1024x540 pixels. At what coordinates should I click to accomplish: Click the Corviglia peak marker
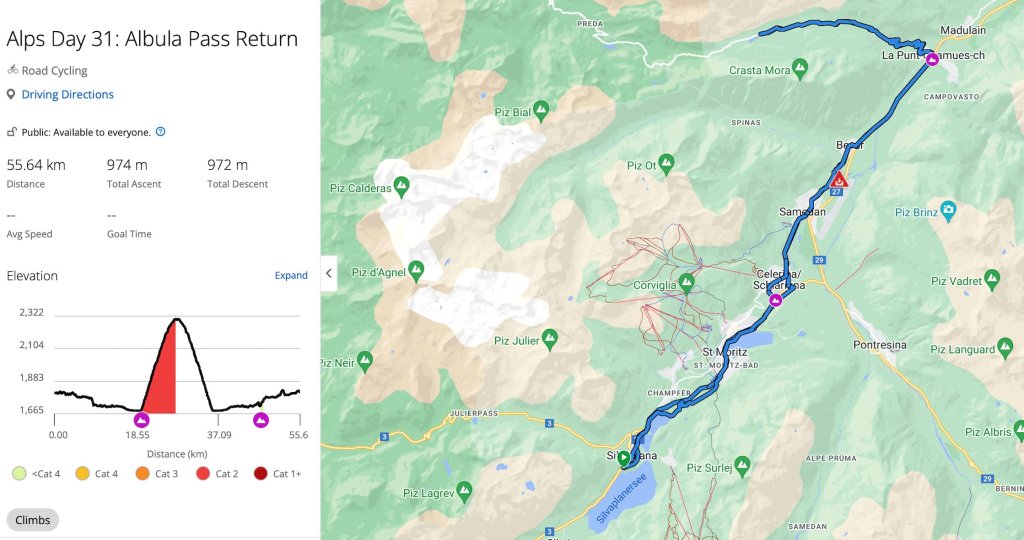pos(686,282)
